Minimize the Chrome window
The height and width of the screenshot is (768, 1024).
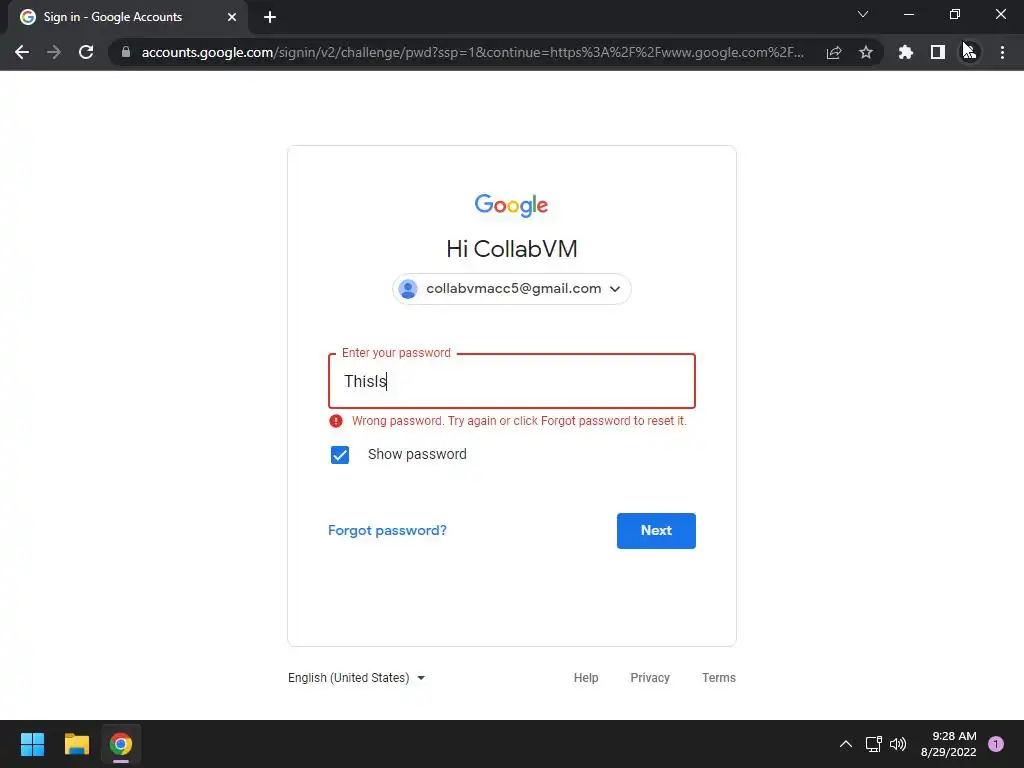click(x=909, y=14)
